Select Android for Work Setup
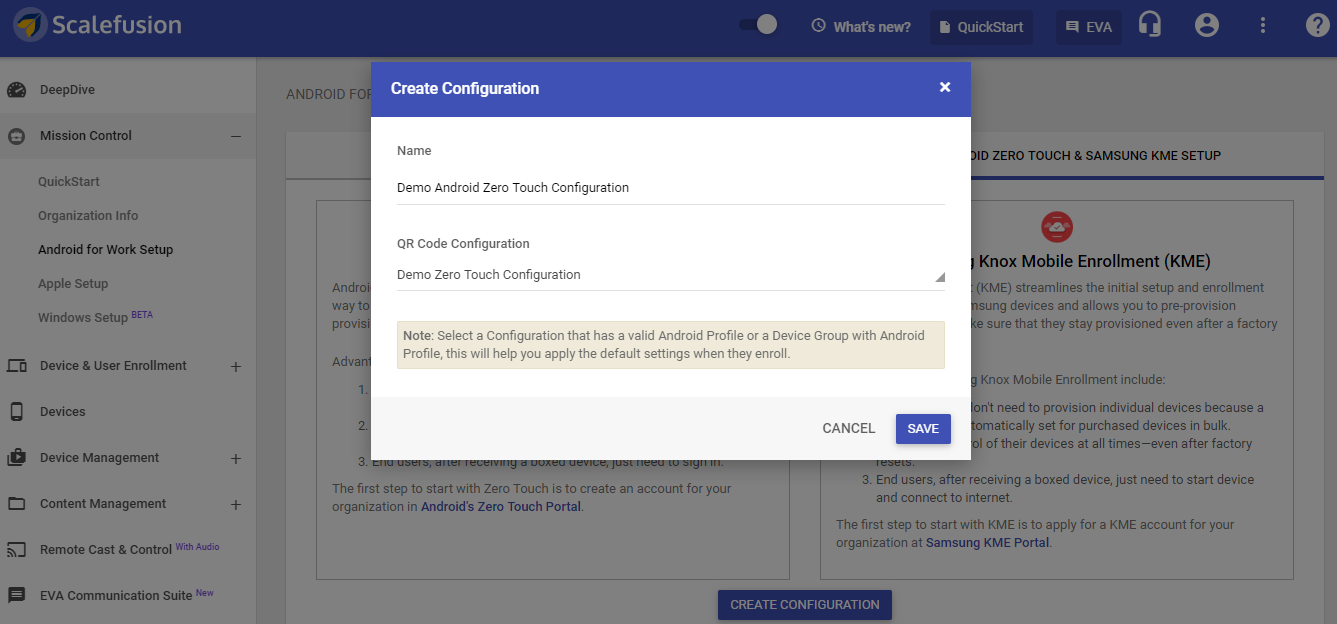 click(105, 250)
